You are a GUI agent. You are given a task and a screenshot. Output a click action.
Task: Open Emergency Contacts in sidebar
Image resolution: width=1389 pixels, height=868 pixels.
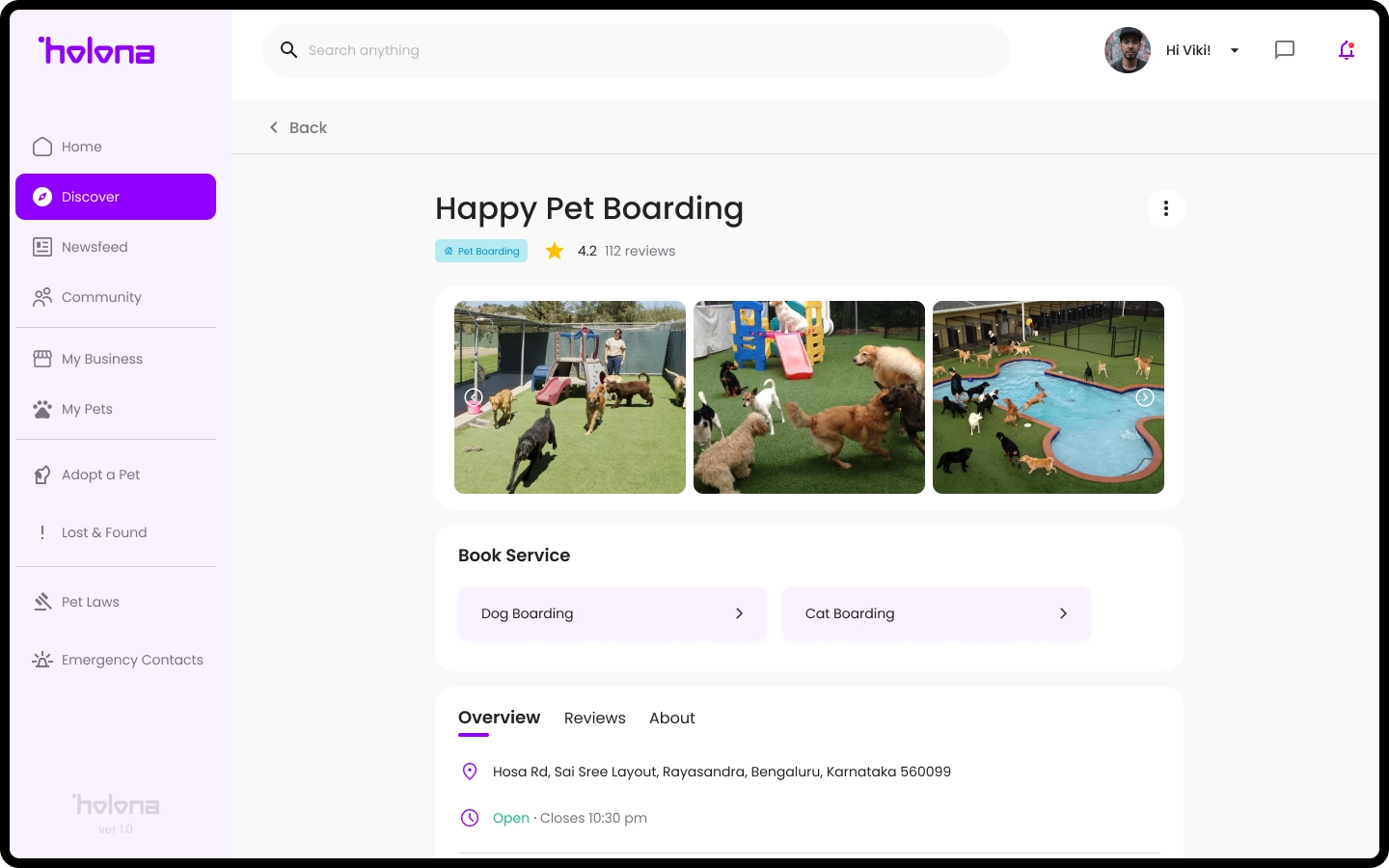(116, 660)
